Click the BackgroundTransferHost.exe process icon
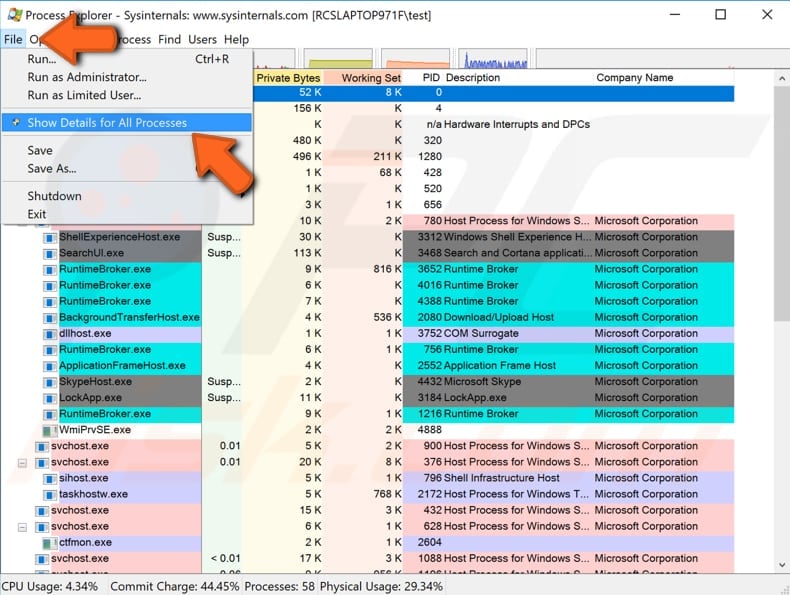The width and height of the screenshot is (790, 595). pos(49,318)
